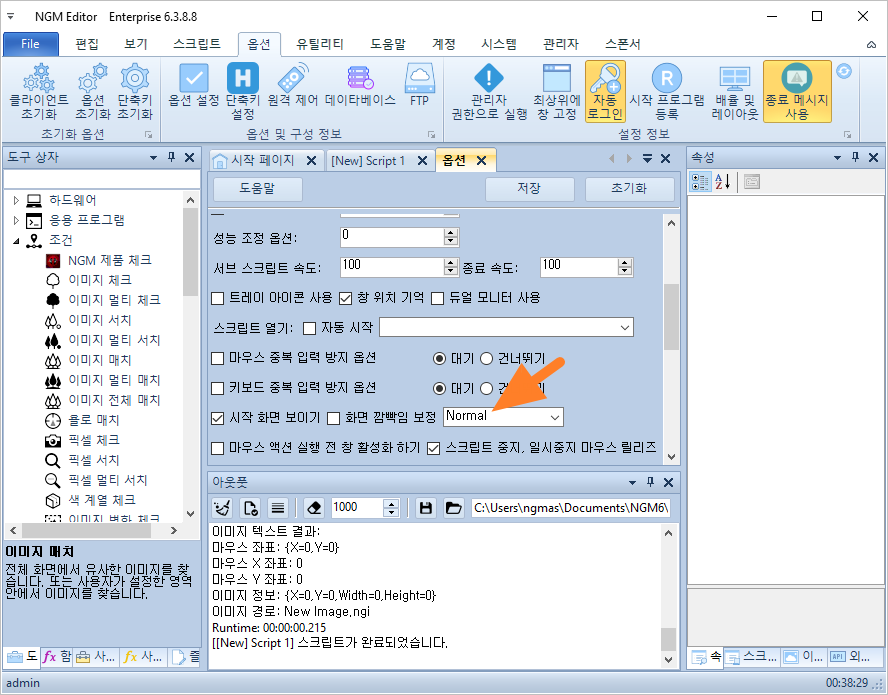This screenshot has width=888, height=695.
Task: Click 시작 프로그램 등록 icon
Action: coord(667,92)
